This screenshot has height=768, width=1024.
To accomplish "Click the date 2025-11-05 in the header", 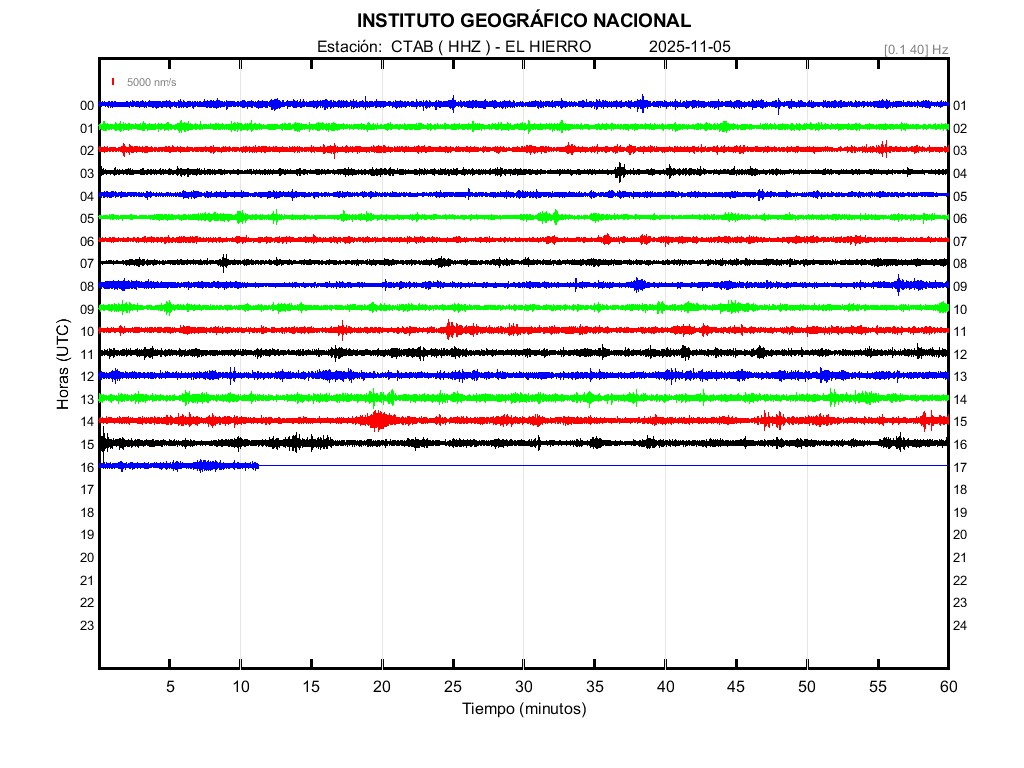I will tap(690, 47).
